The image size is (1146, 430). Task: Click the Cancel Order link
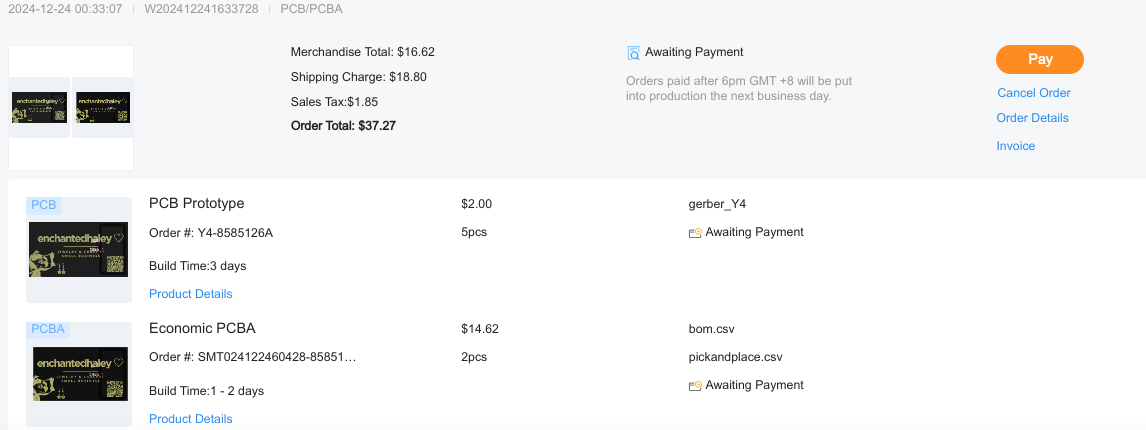pos(1033,93)
